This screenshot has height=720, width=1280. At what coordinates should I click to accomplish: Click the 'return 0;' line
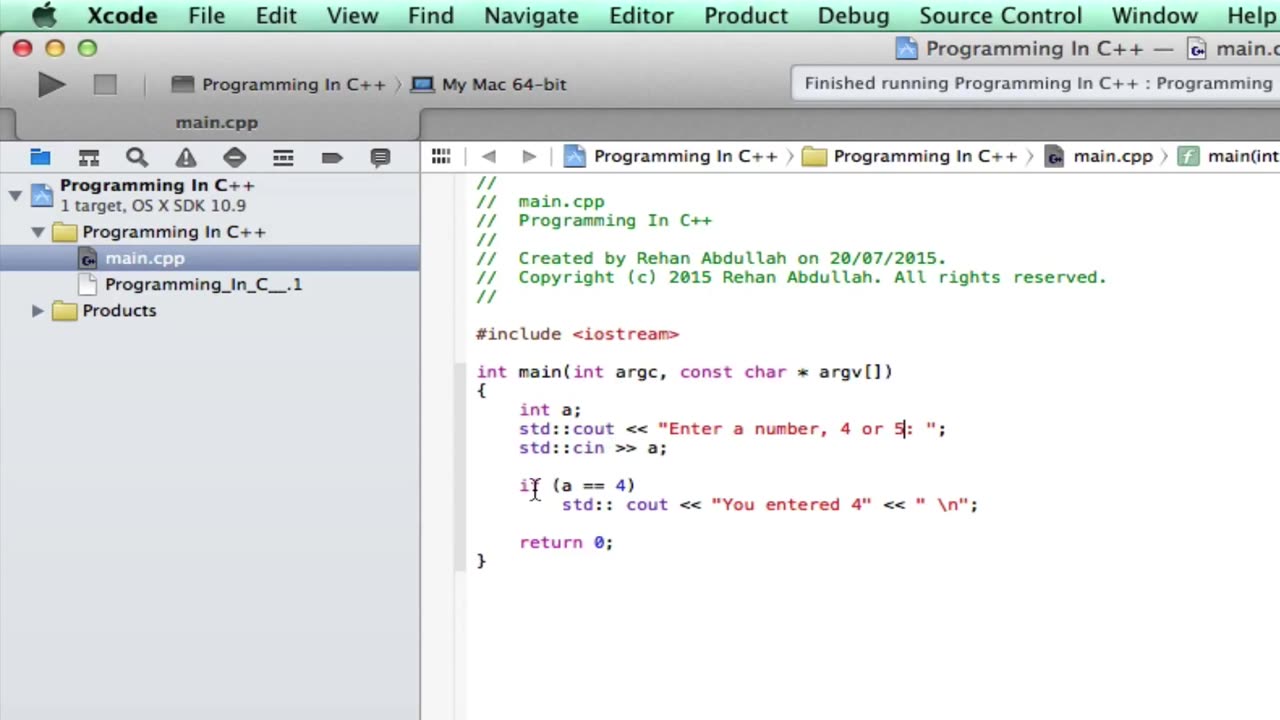566,542
